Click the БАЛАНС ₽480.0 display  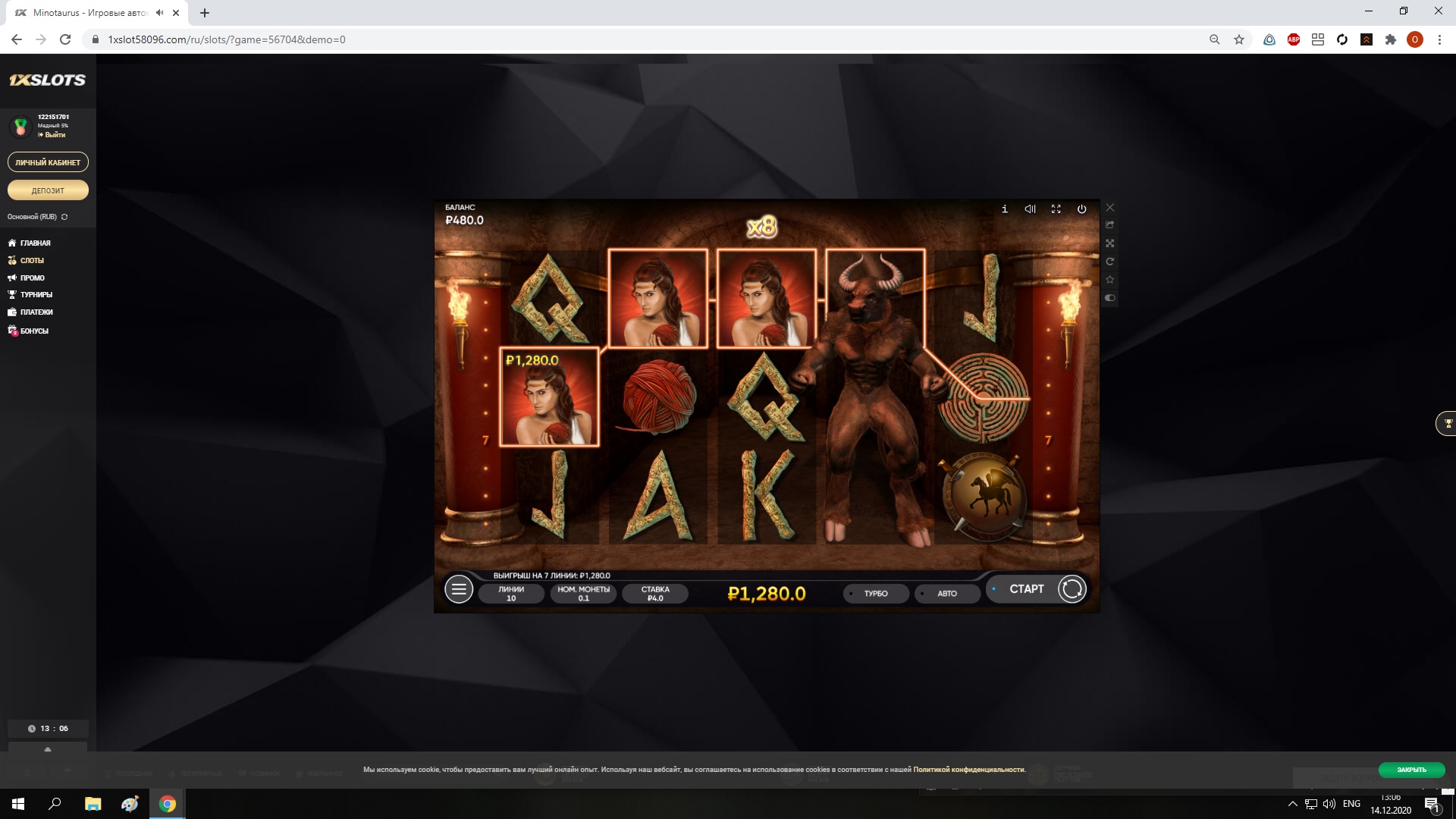(464, 215)
